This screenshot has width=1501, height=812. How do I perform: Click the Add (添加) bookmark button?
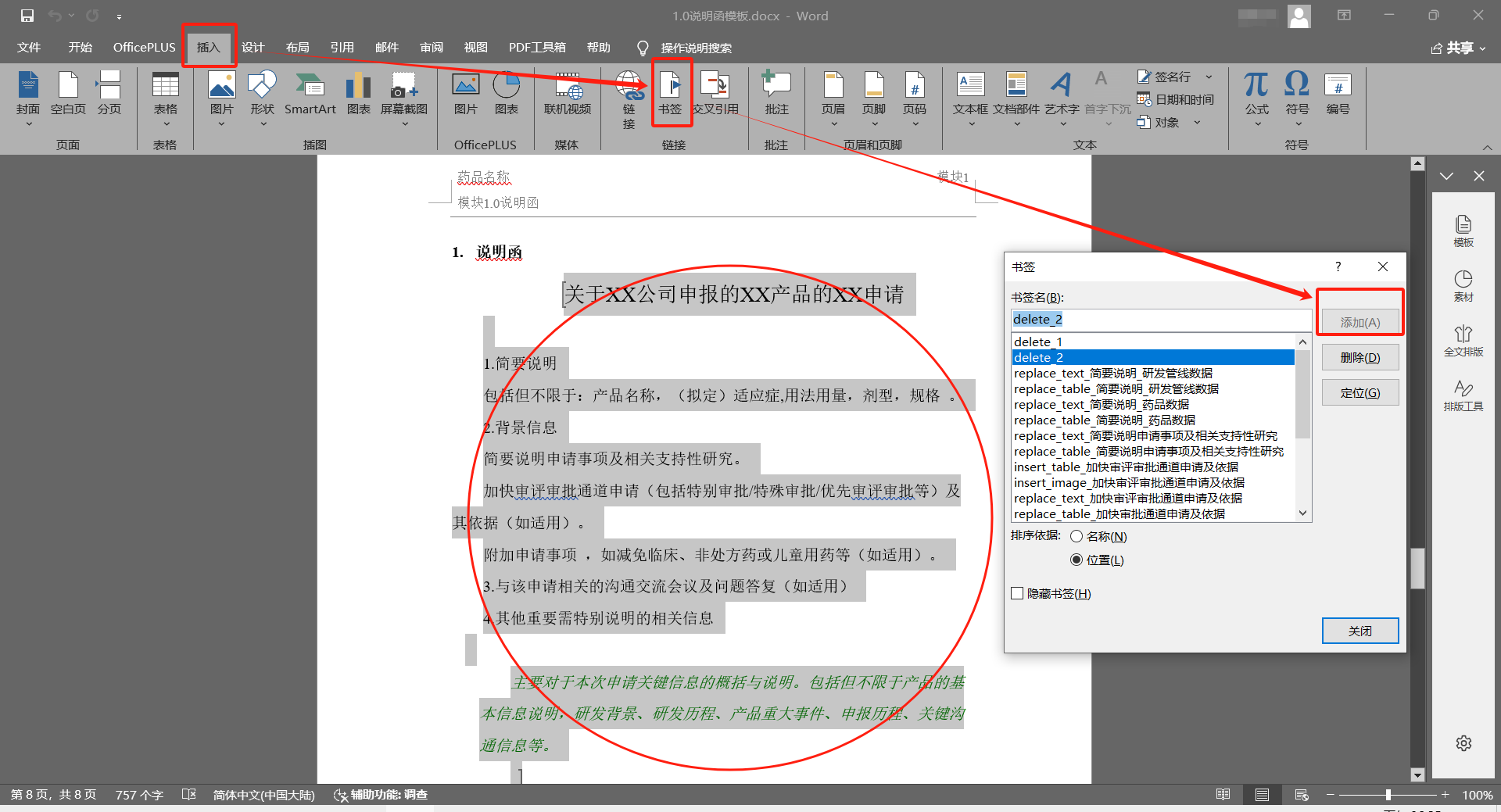coord(1360,322)
